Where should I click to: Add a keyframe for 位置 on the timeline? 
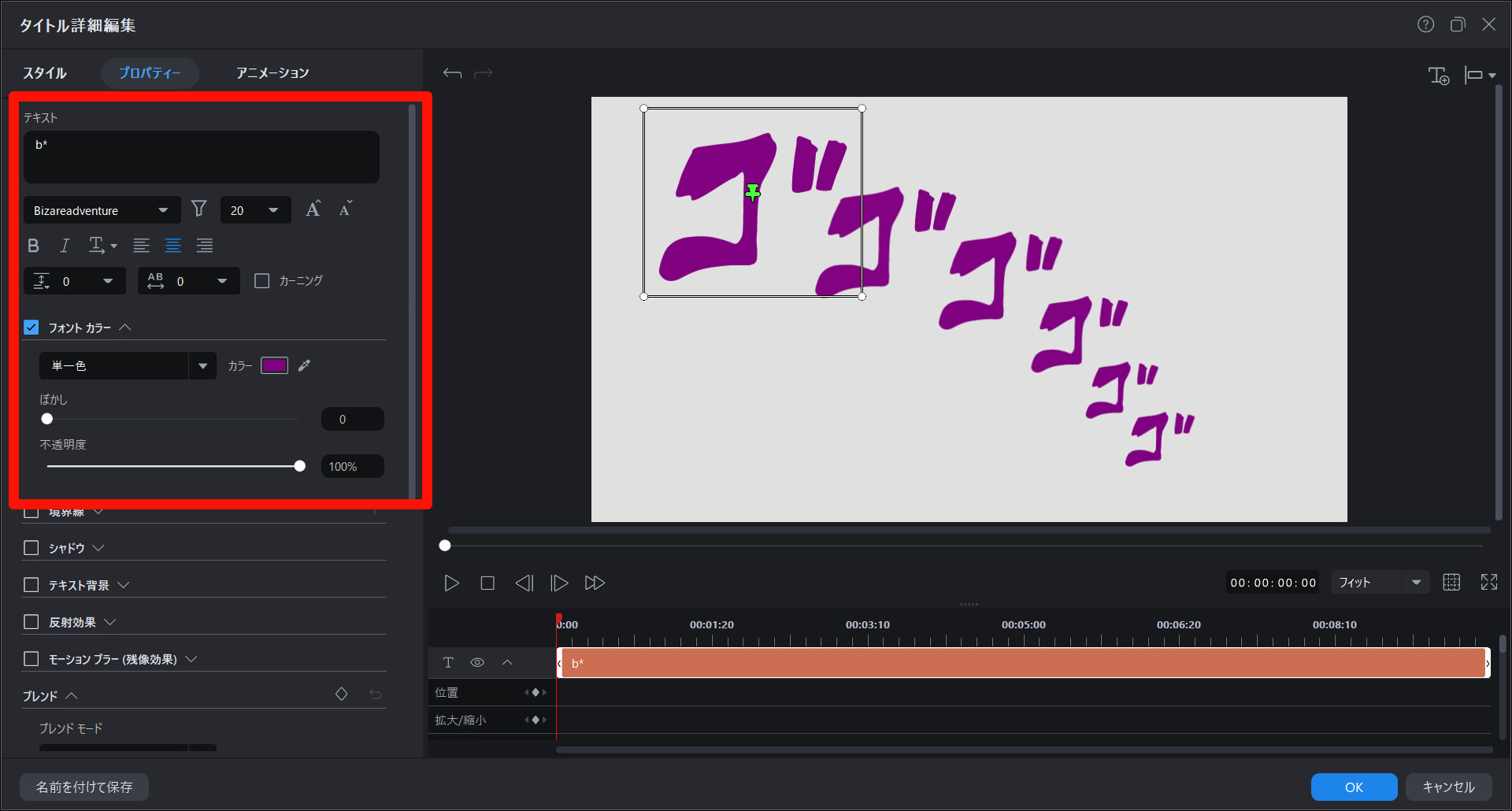[536, 692]
